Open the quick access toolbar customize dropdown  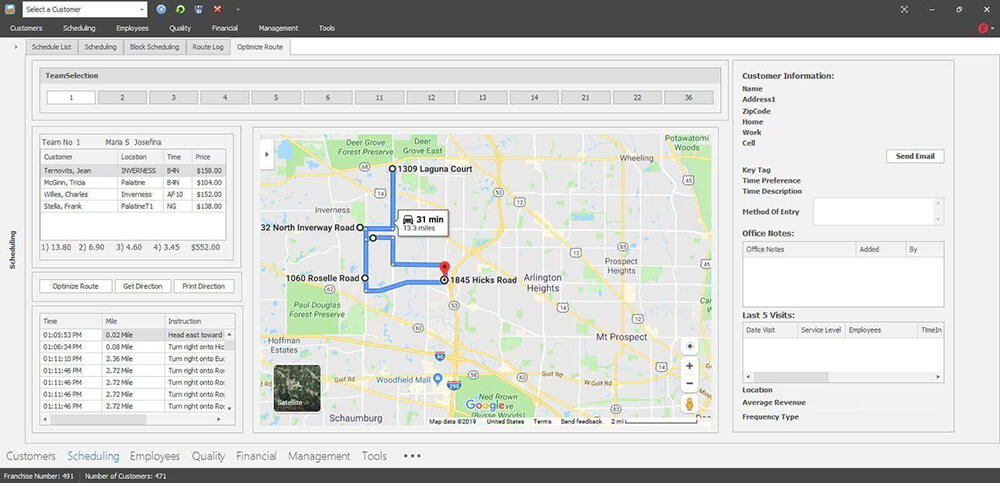[x=238, y=9]
